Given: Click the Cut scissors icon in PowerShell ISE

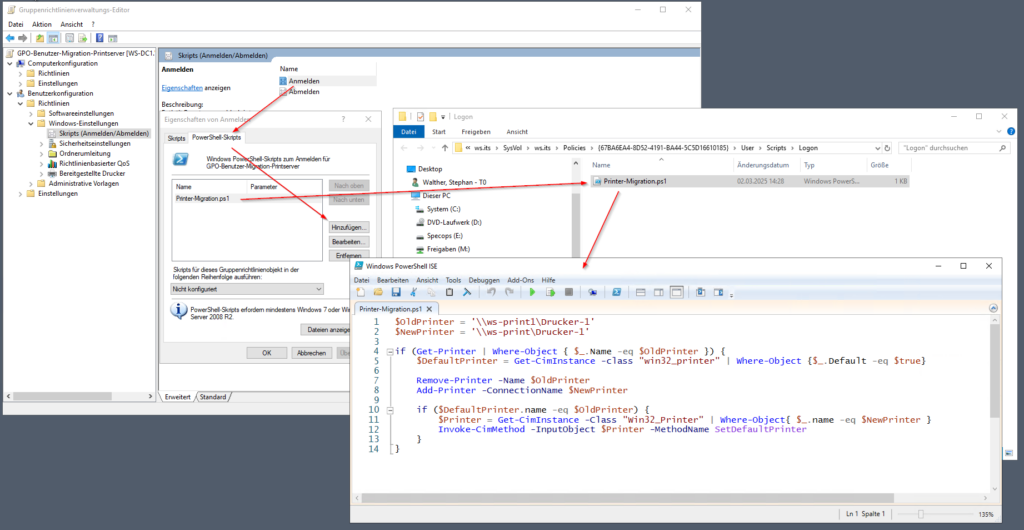Looking at the screenshot, I should click(x=413, y=292).
